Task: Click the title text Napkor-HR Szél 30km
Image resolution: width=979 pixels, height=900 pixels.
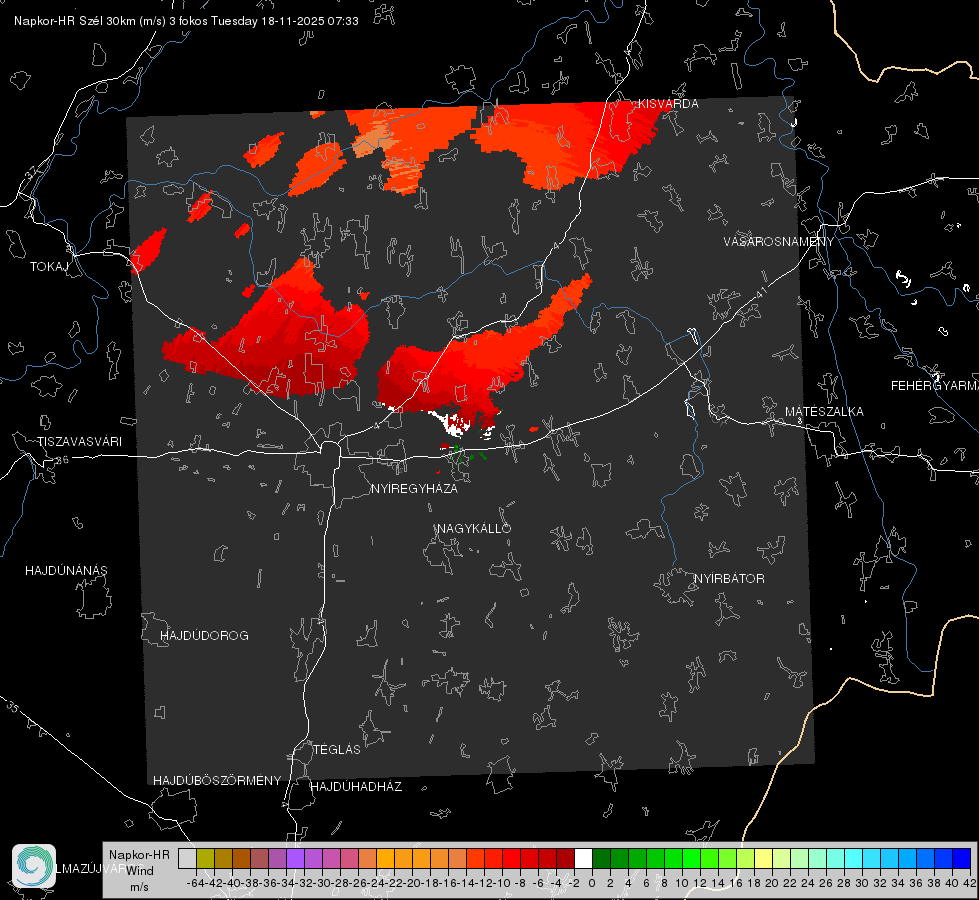Action: pyautogui.click(x=90, y=21)
